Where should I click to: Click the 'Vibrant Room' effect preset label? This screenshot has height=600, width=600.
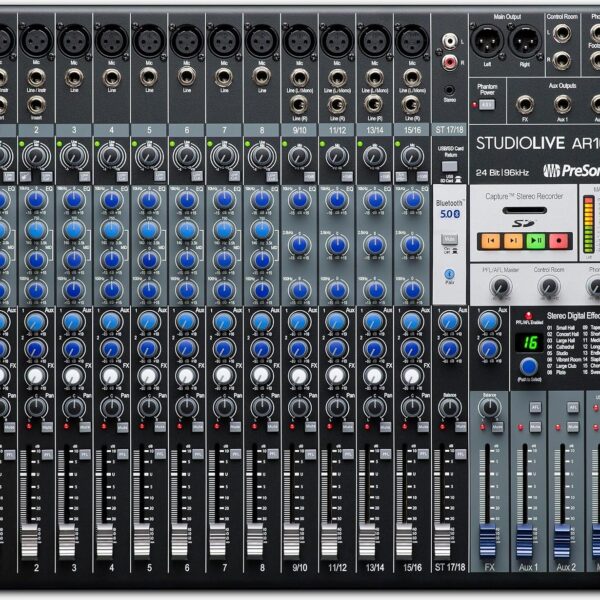click(568, 360)
